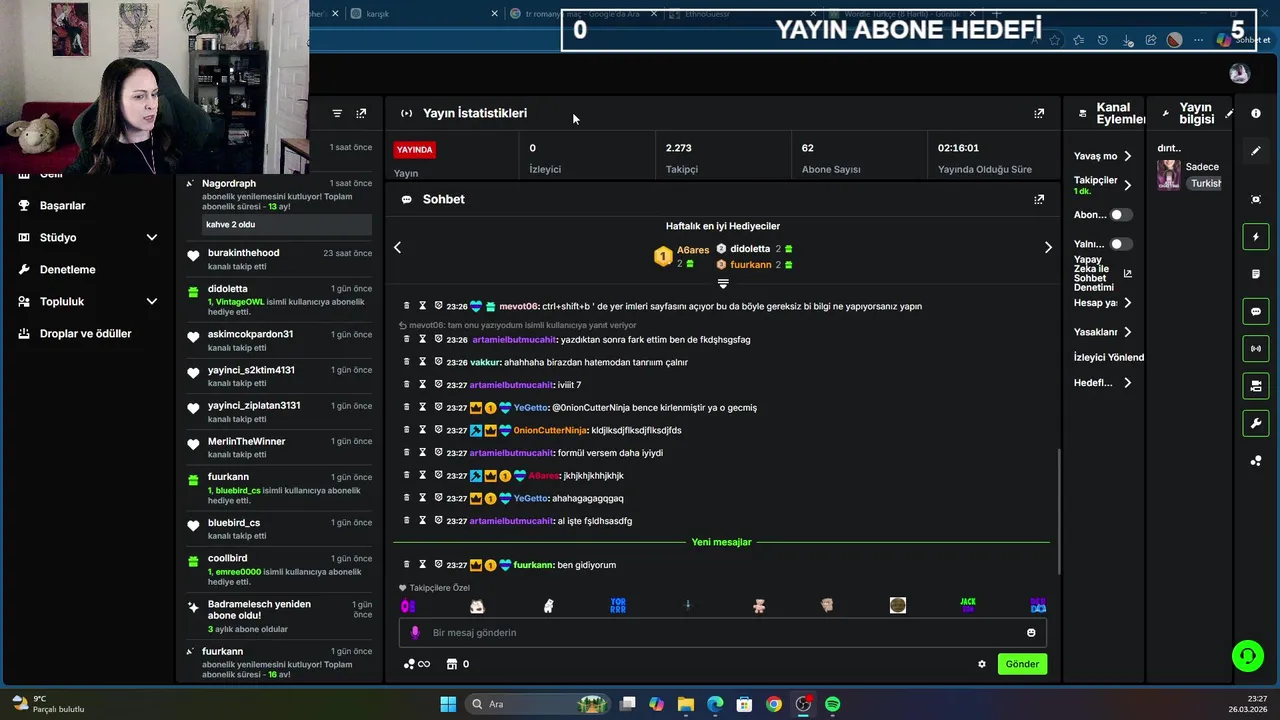Open the document notes icon in right toolbar
The width and height of the screenshot is (1280, 720).
tap(1256, 274)
